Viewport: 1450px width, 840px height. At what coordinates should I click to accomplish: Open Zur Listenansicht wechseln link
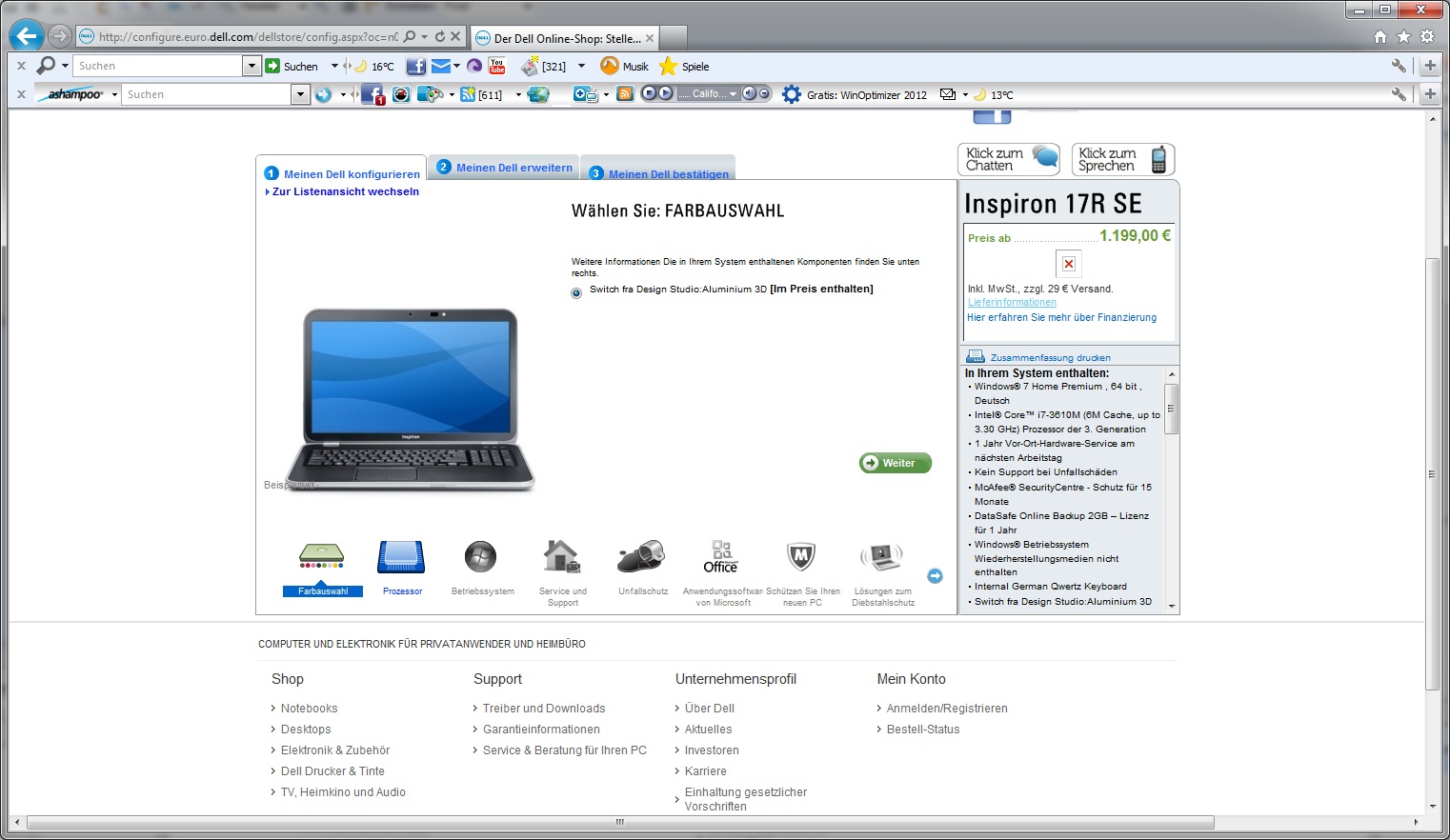pyautogui.click(x=346, y=191)
